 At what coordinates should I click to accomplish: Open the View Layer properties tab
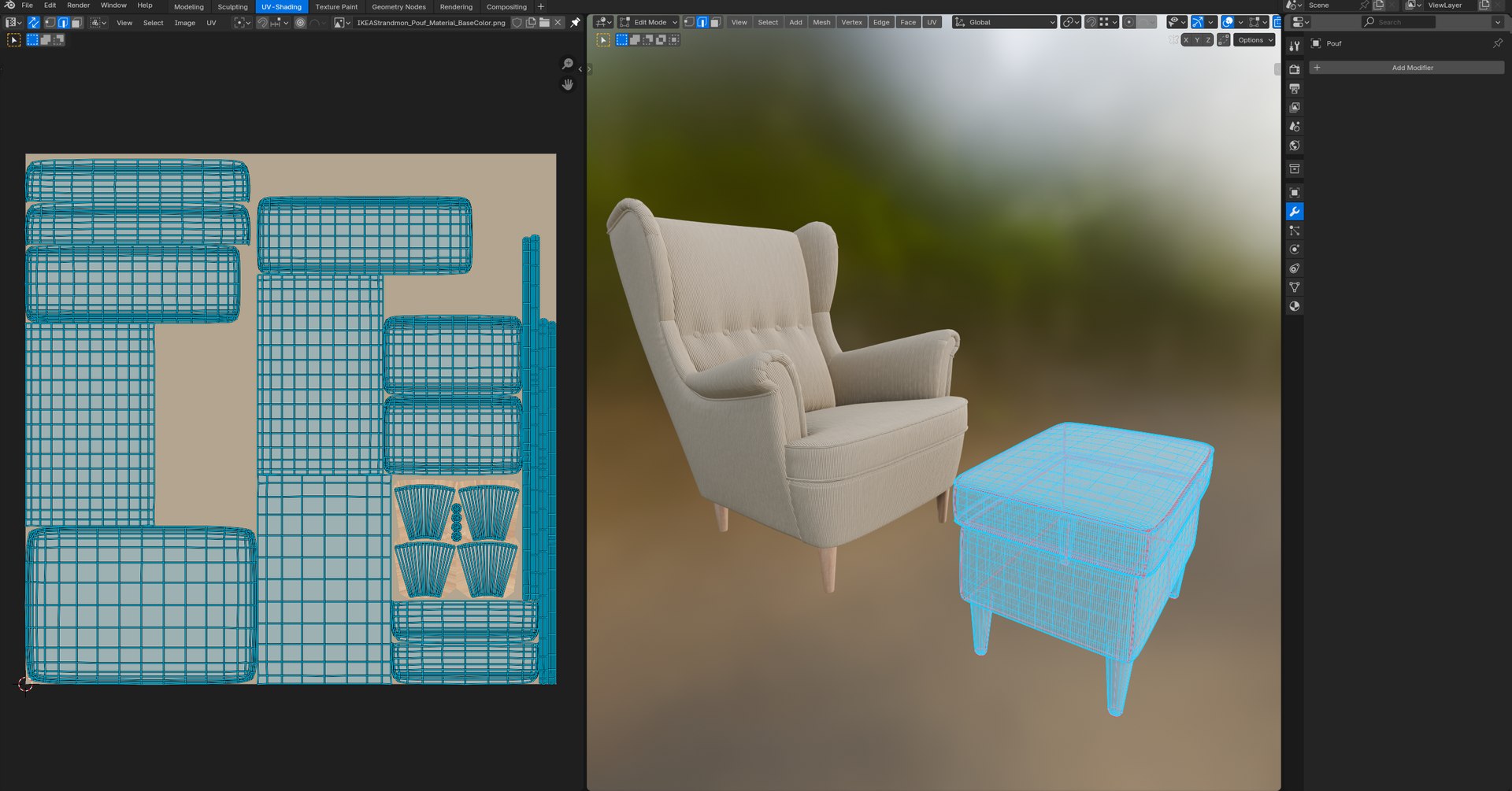pyautogui.click(x=1295, y=107)
